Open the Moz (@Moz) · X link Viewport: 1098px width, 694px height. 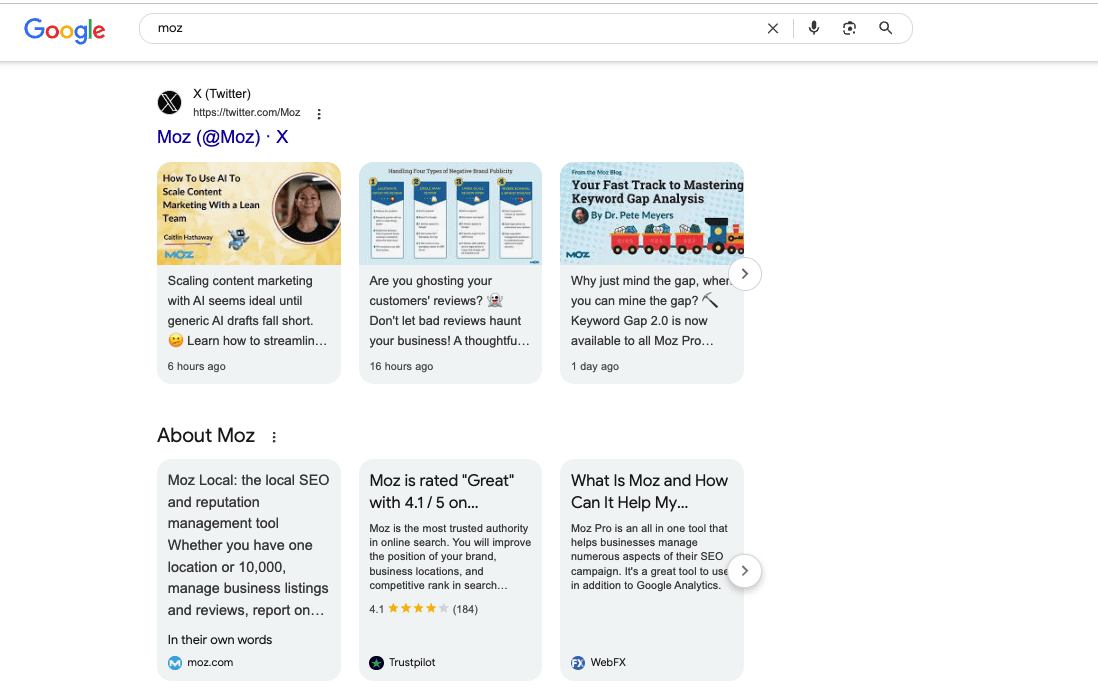[x=222, y=137]
